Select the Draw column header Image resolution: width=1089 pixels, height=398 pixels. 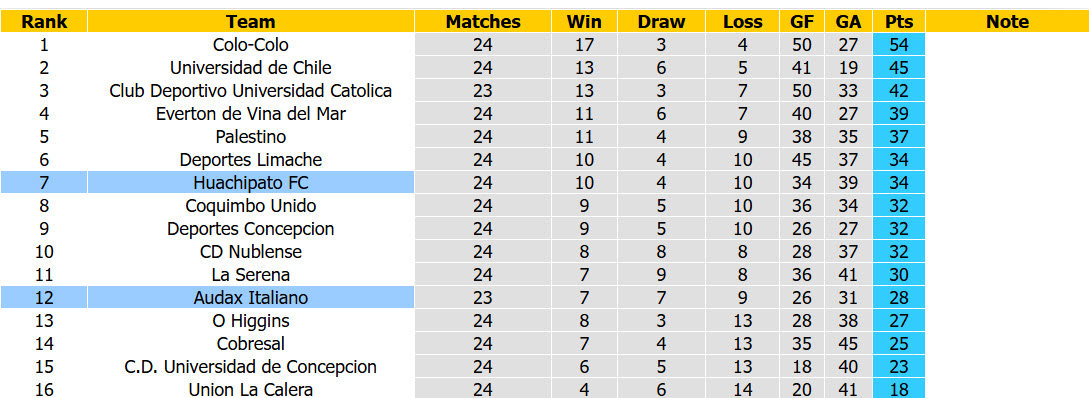click(x=661, y=22)
